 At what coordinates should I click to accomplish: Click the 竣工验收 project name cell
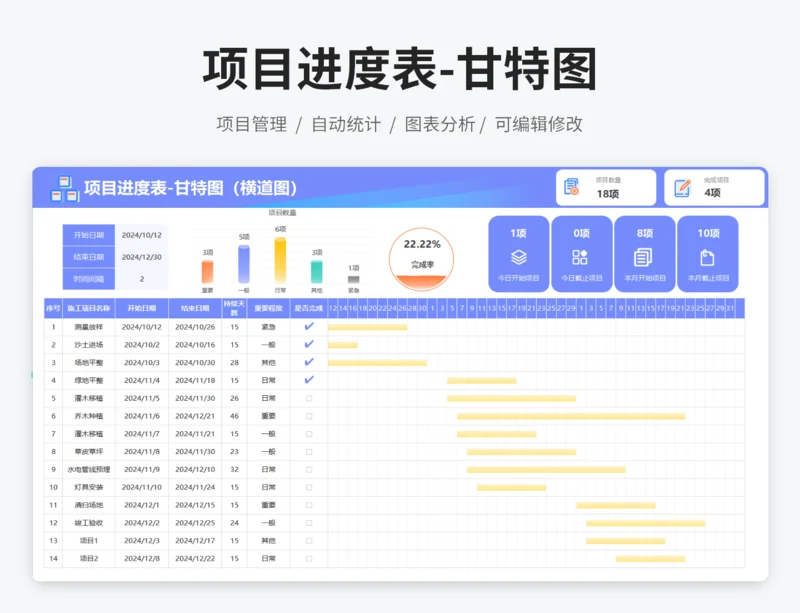(x=89, y=523)
